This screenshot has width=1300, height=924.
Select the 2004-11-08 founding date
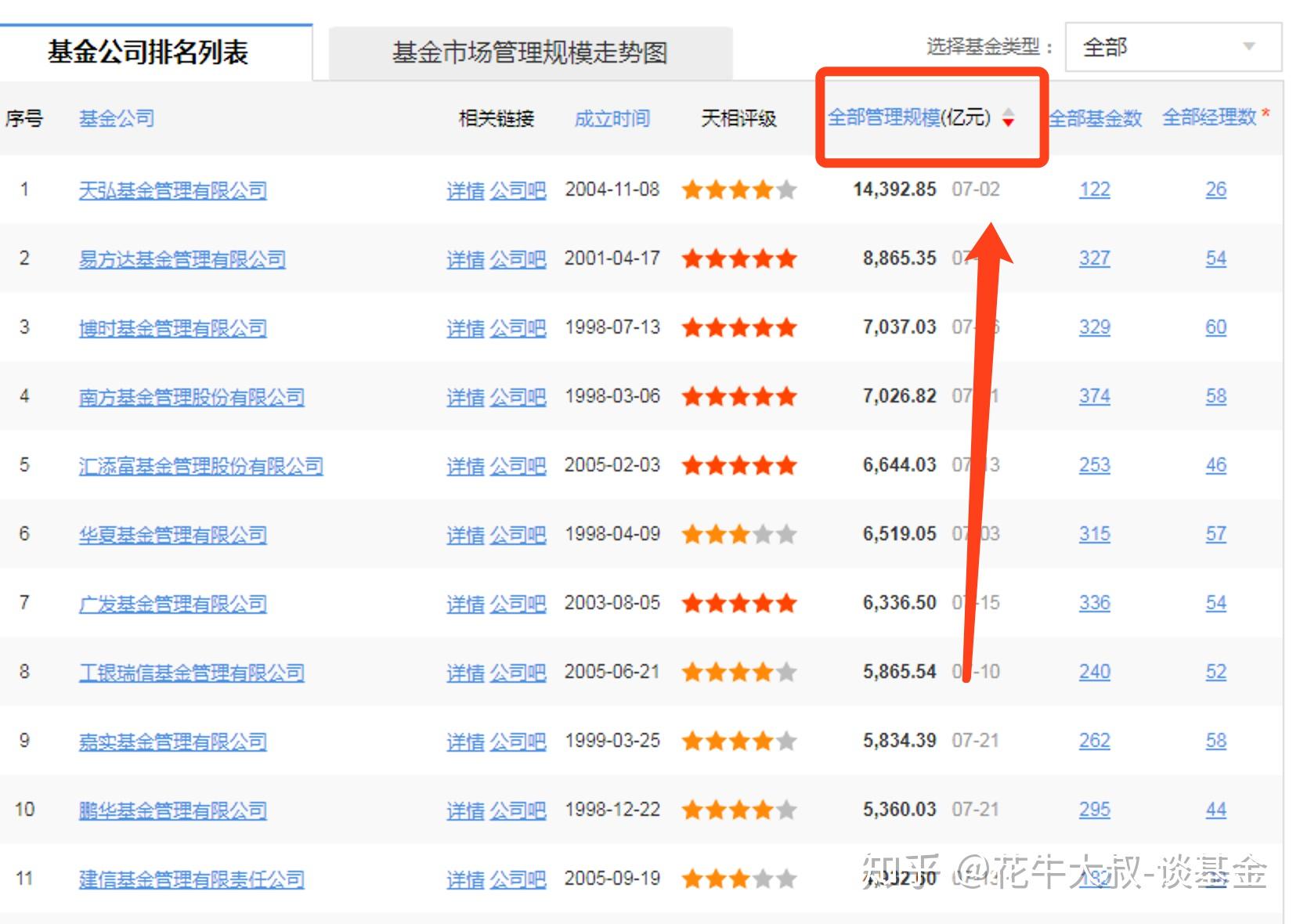[x=612, y=189]
